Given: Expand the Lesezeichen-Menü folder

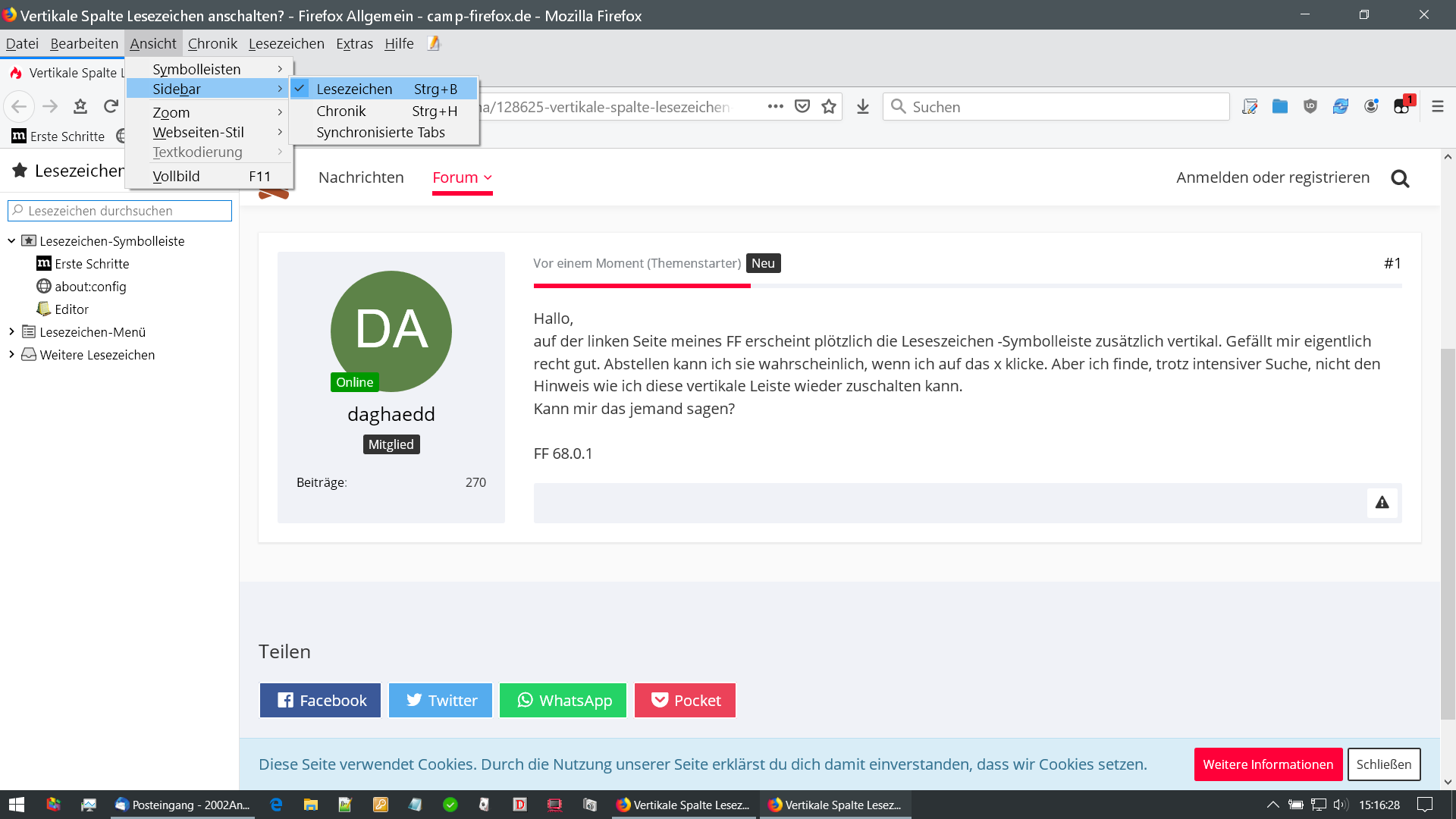Looking at the screenshot, I should (x=11, y=332).
